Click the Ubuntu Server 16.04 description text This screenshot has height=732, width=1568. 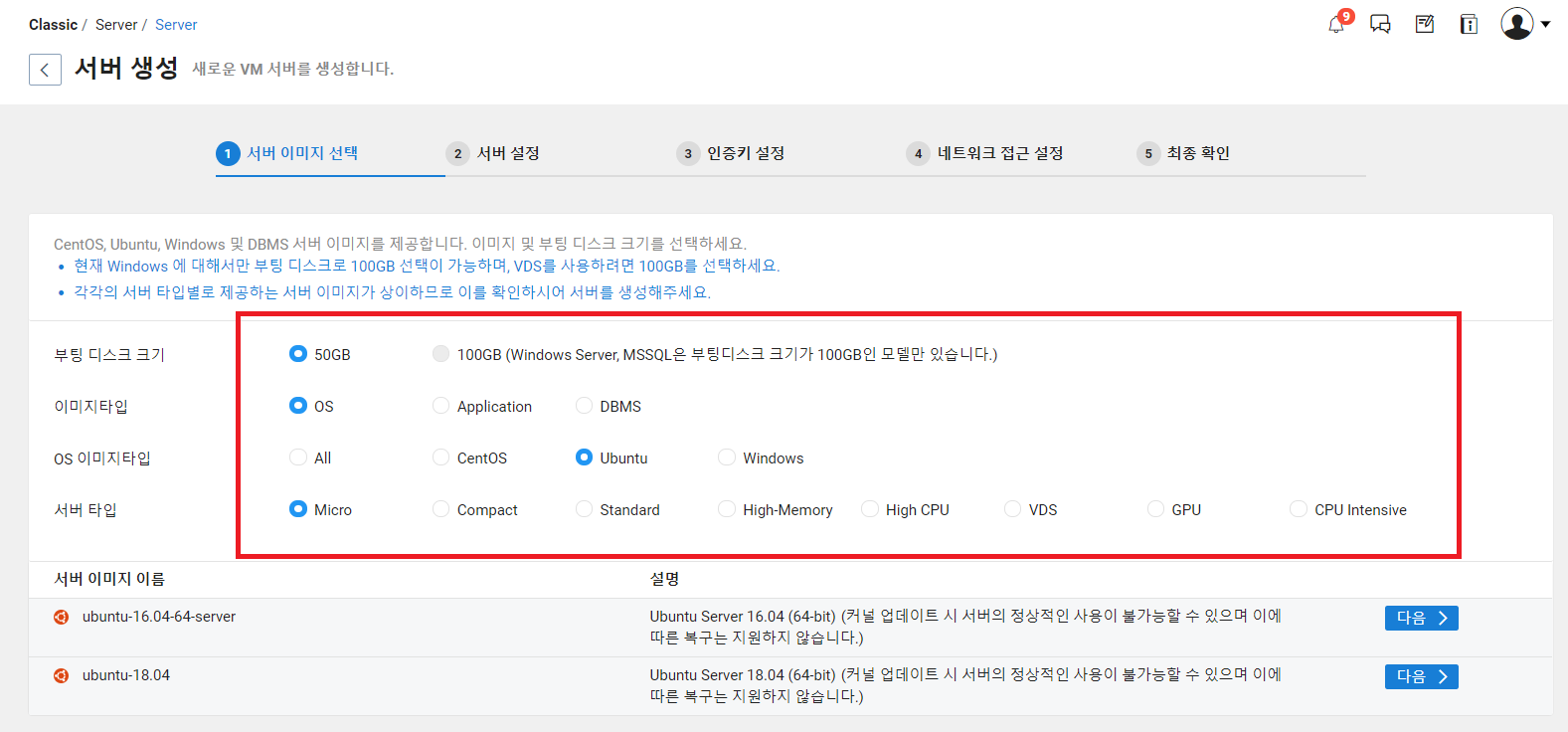(x=965, y=627)
